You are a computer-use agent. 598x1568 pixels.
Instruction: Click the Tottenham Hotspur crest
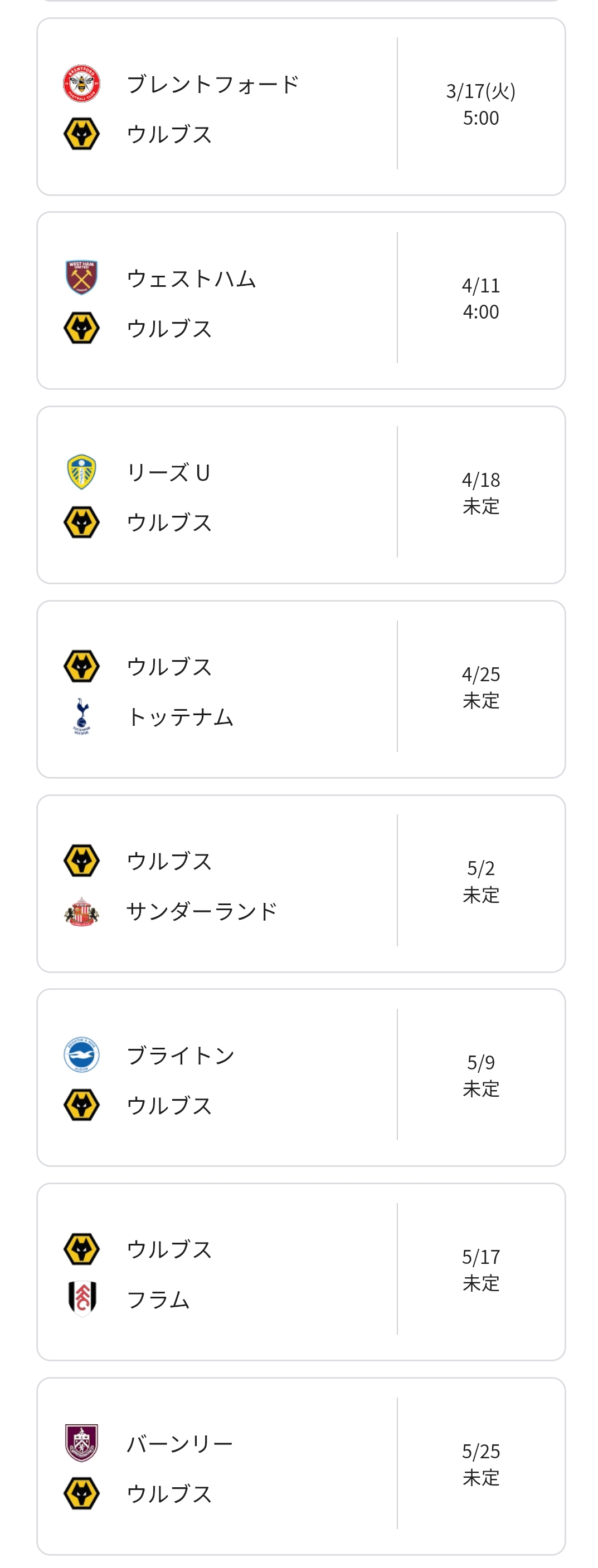(x=81, y=716)
